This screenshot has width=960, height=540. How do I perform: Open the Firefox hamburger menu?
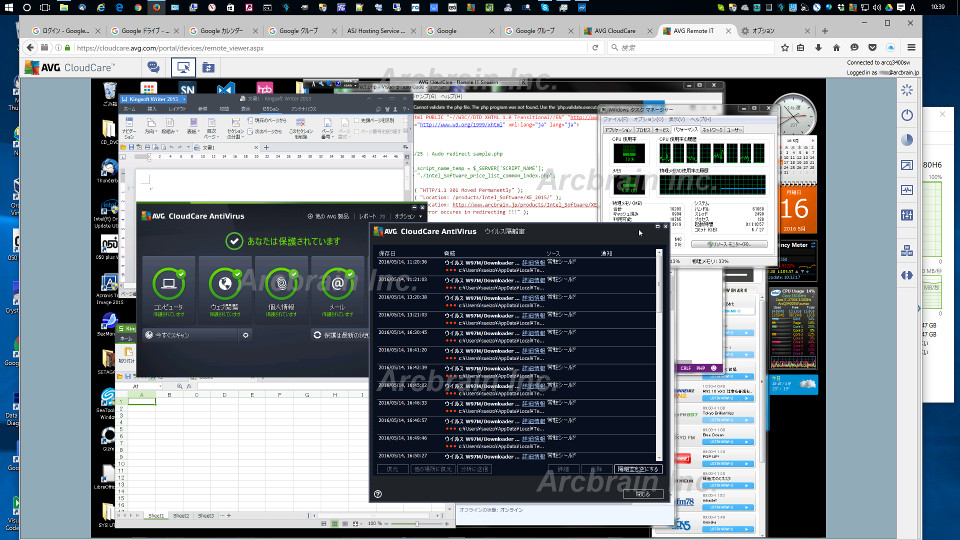coord(911,48)
